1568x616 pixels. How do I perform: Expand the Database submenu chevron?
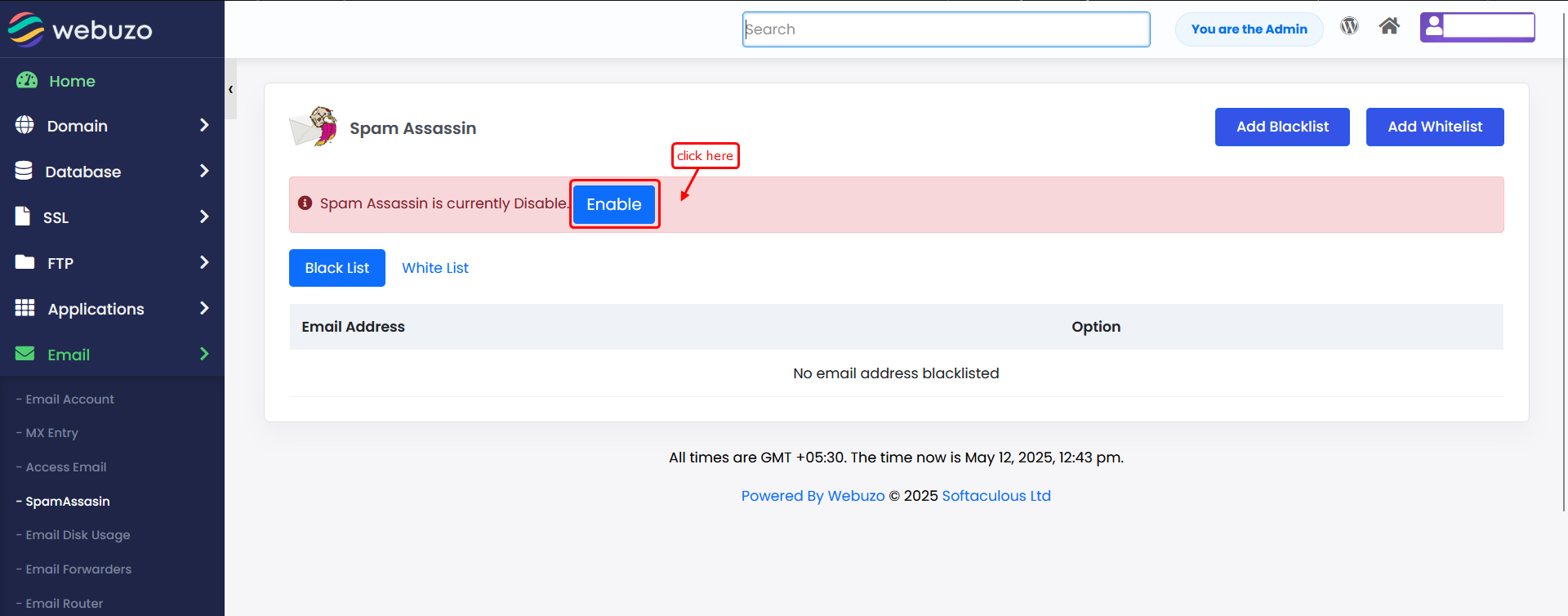click(204, 171)
